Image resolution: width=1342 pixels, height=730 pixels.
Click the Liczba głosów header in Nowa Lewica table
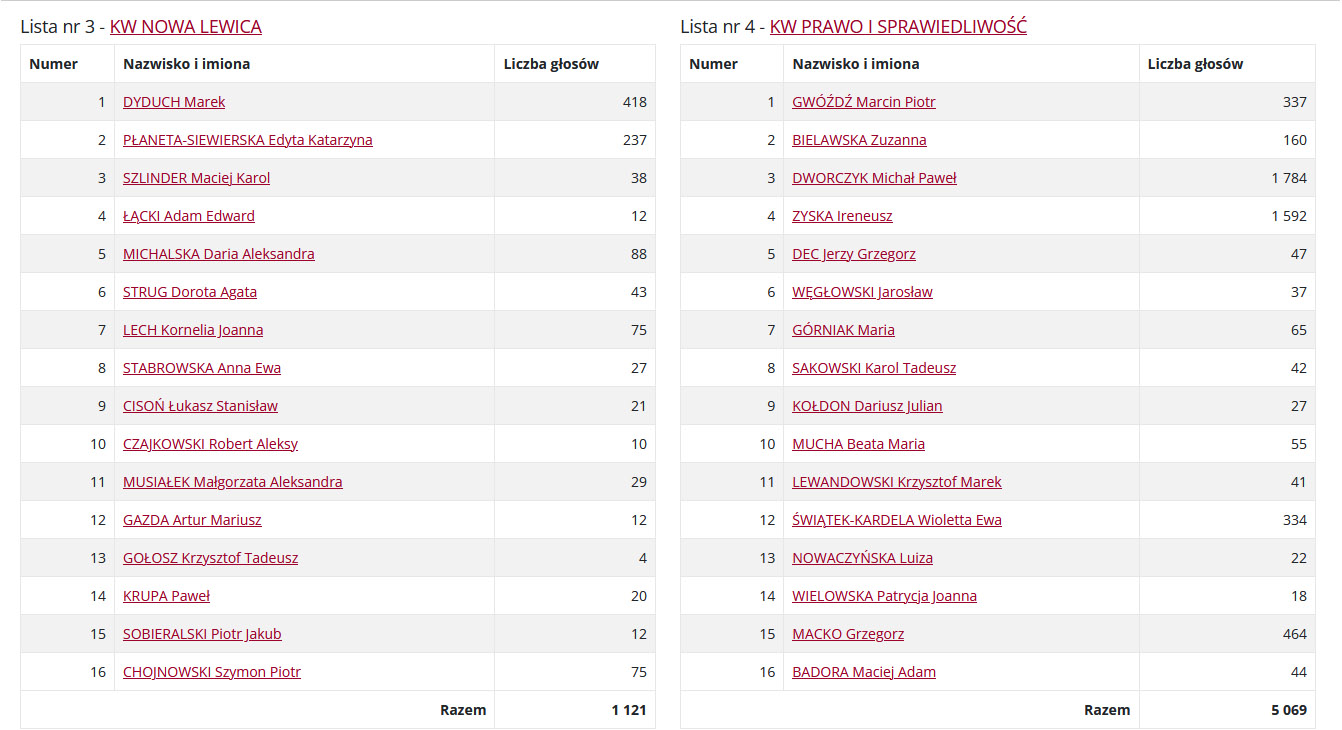[x=551, y=64]
